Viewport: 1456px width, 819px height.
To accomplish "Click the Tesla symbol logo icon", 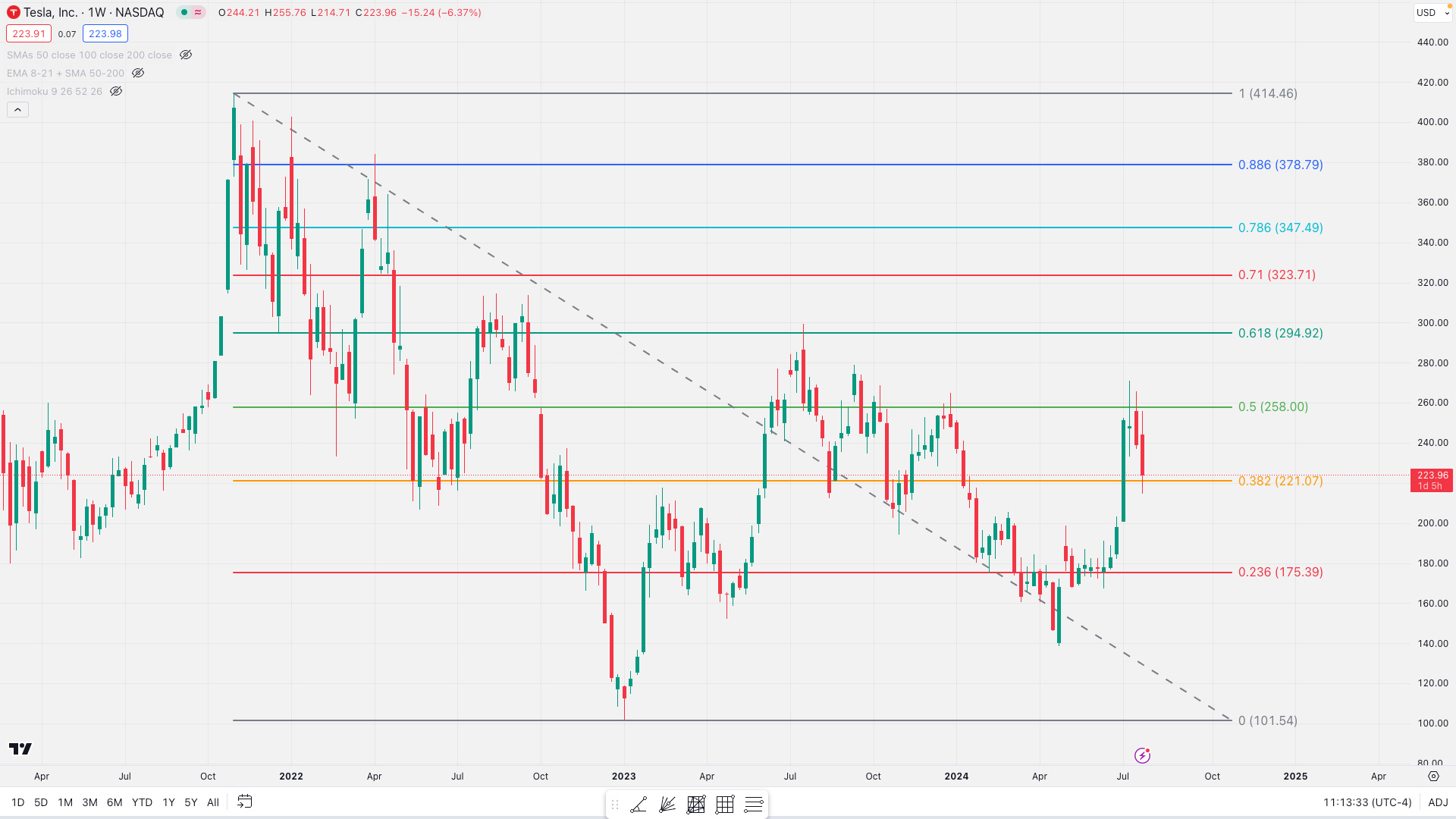I will pyautogui.click(x=13, y=12).
